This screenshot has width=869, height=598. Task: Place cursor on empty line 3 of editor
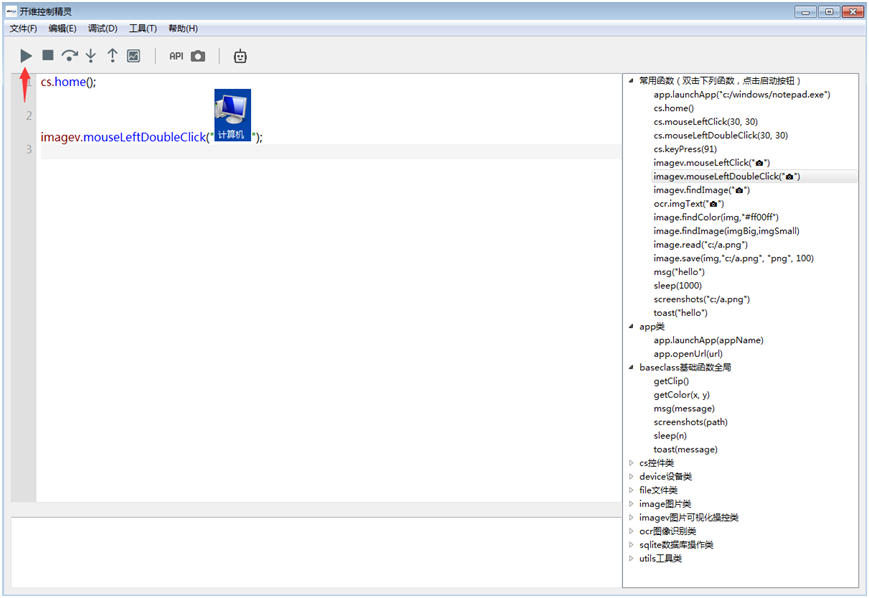point(330,151)
